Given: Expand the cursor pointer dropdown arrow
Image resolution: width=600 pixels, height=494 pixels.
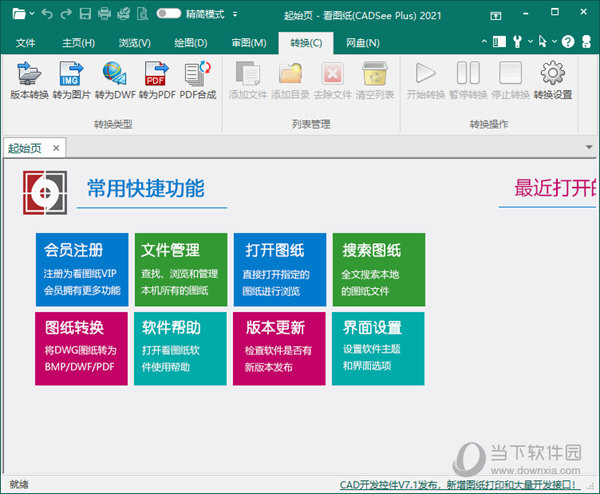Looking at the screenshot, I should (554, 41).
